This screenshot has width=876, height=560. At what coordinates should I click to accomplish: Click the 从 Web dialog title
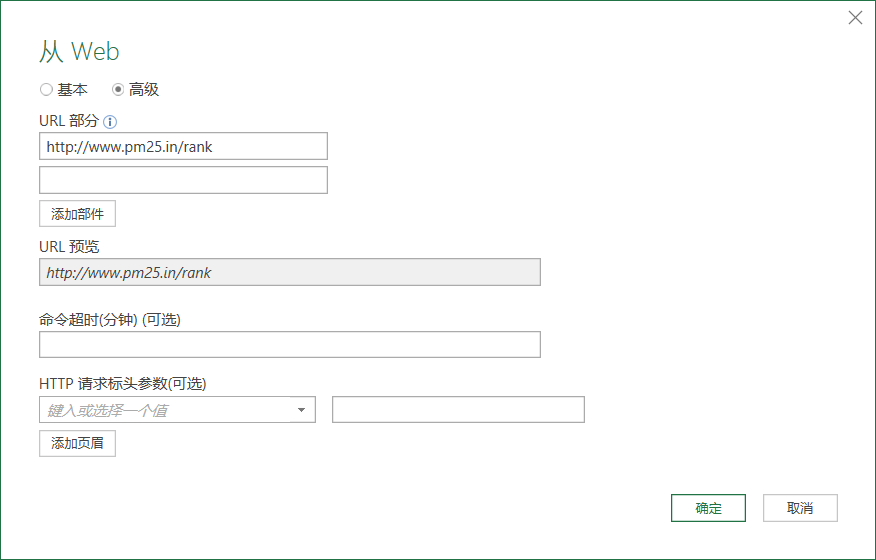(x=79, y=52)
